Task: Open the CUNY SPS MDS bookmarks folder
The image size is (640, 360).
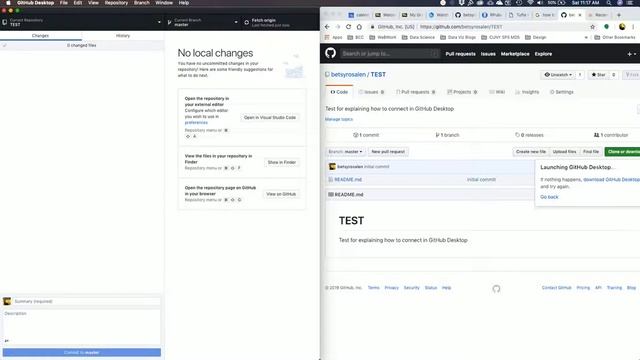Action: (x=500, y=37)
